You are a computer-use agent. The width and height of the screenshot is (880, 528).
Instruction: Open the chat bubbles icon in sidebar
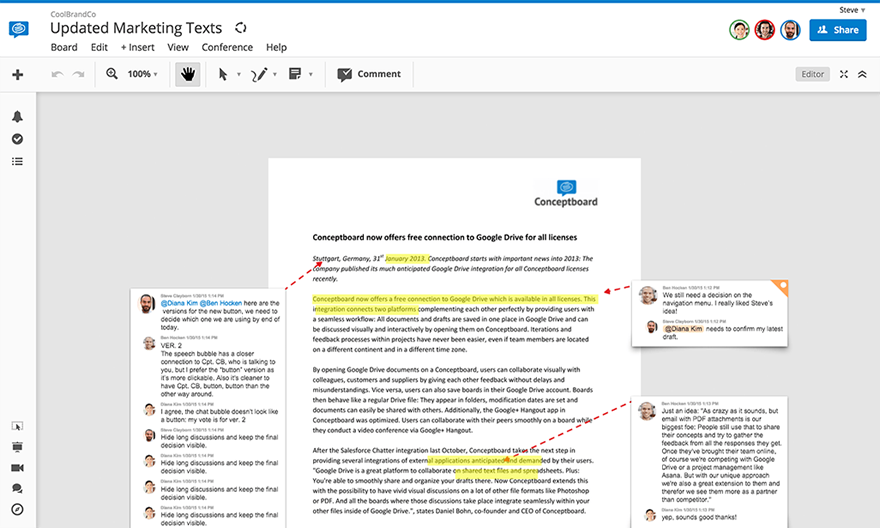[17, 488]
